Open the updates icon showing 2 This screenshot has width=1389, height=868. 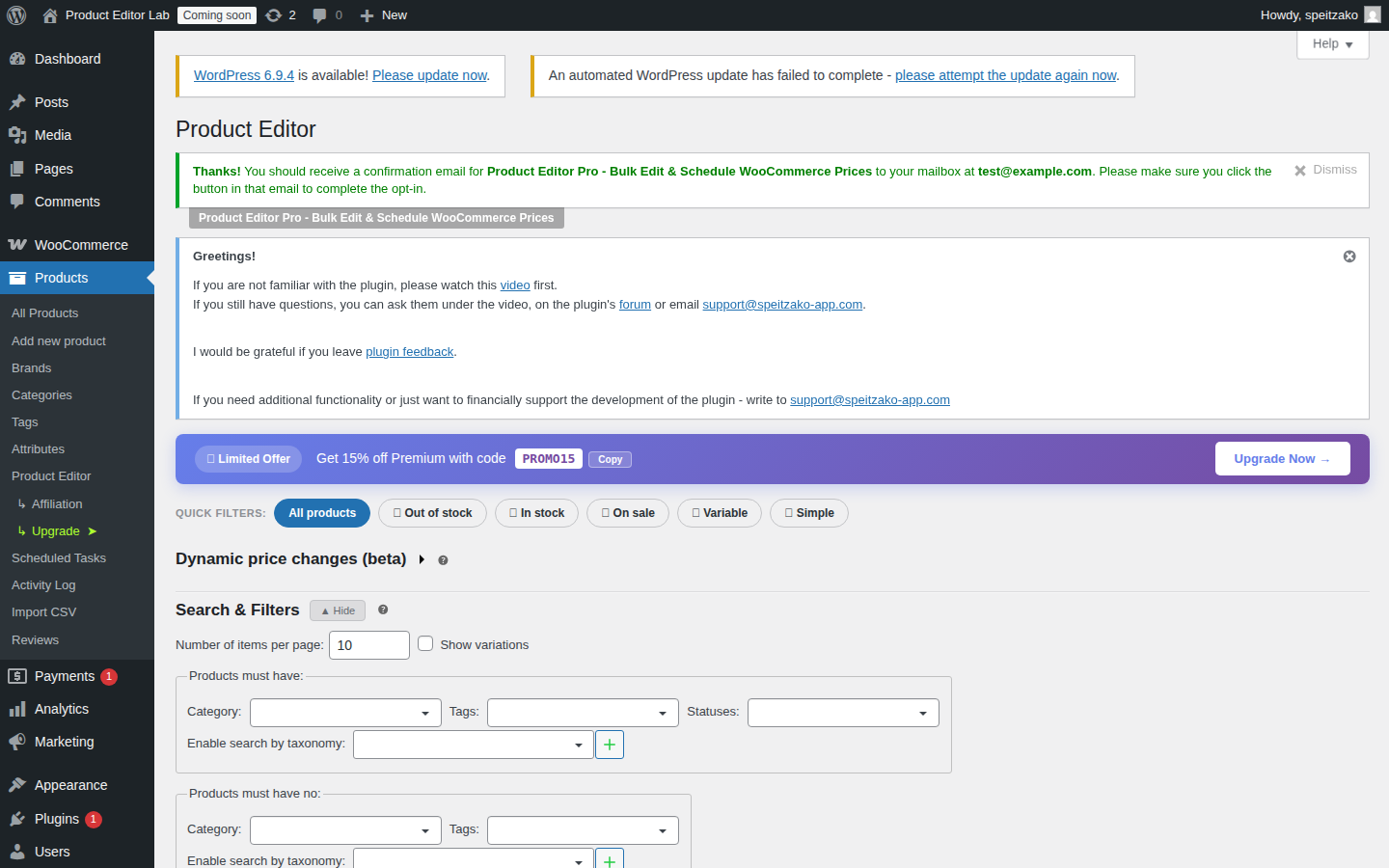point(274,15)
